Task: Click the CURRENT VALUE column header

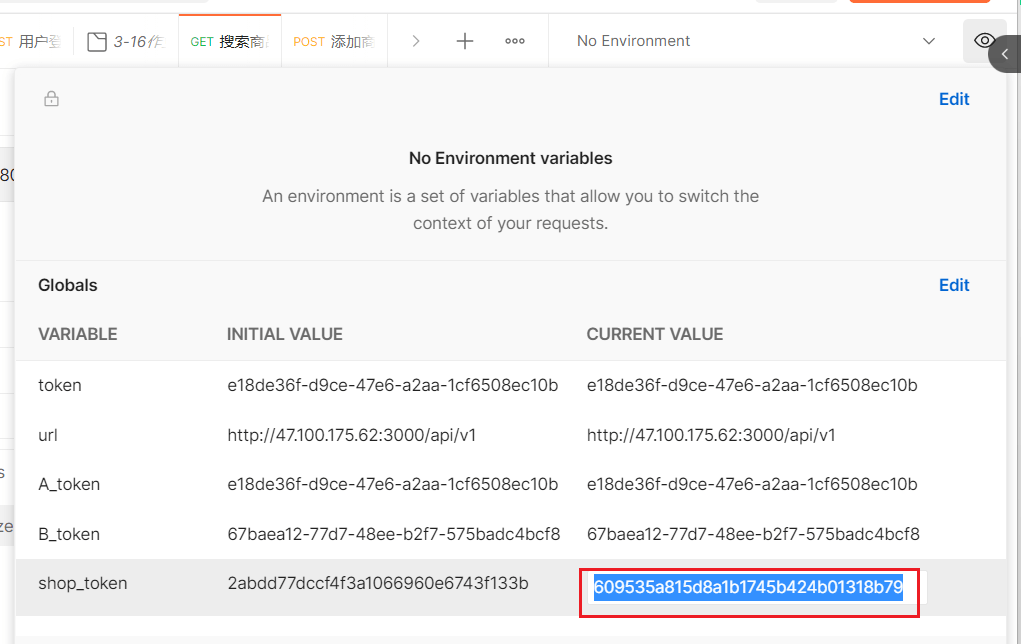Action: coord(654,334)
